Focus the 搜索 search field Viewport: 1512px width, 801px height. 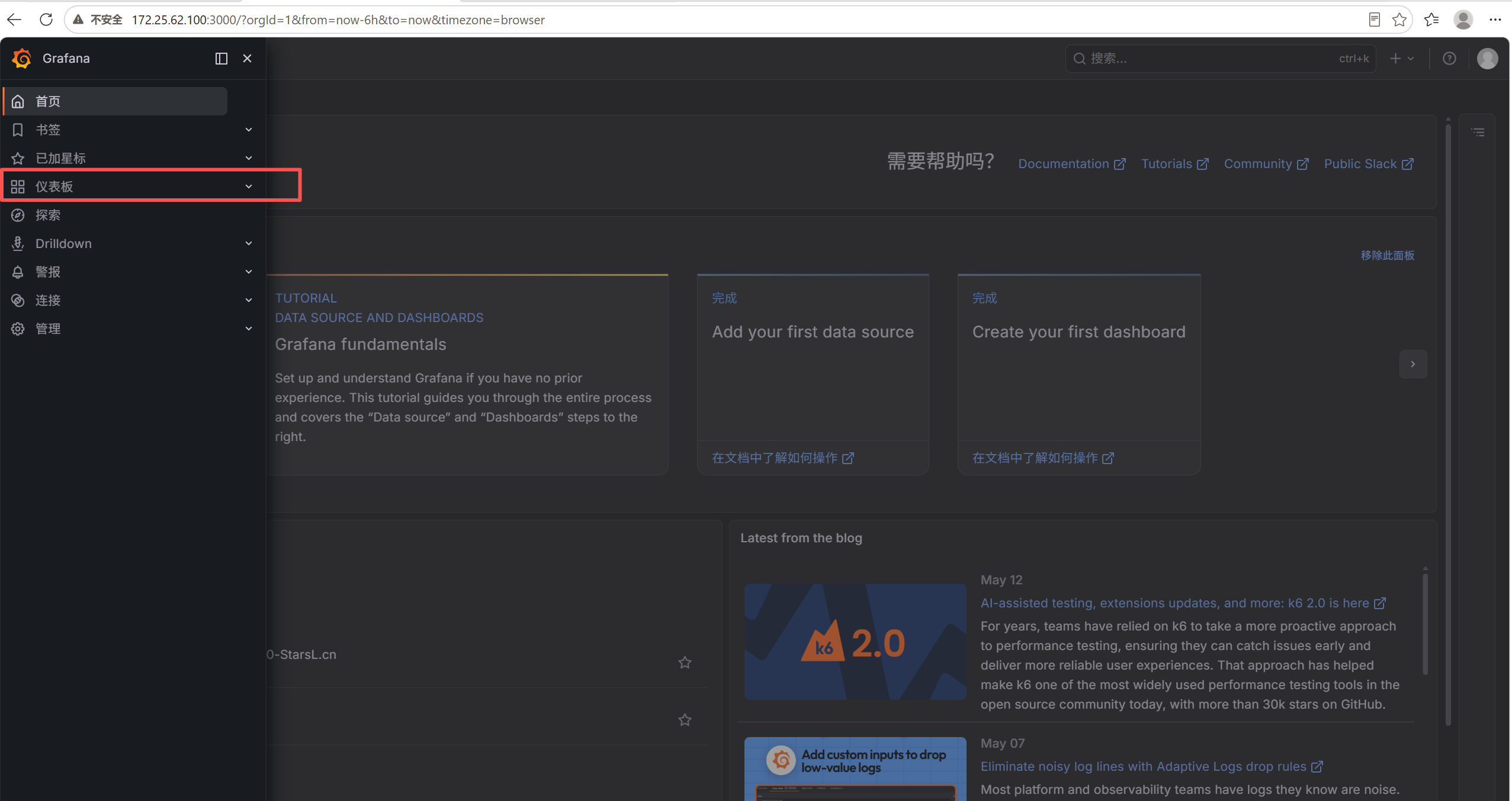click(x=1221, y=59)
